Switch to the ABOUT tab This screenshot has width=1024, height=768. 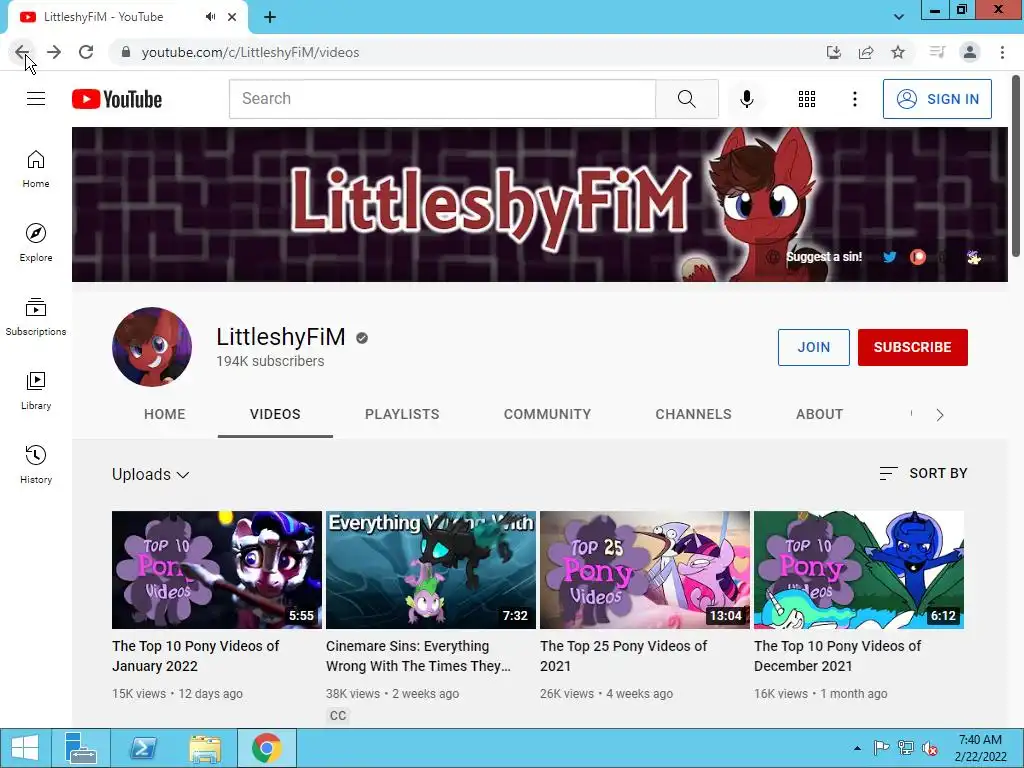tap(820, 414)
